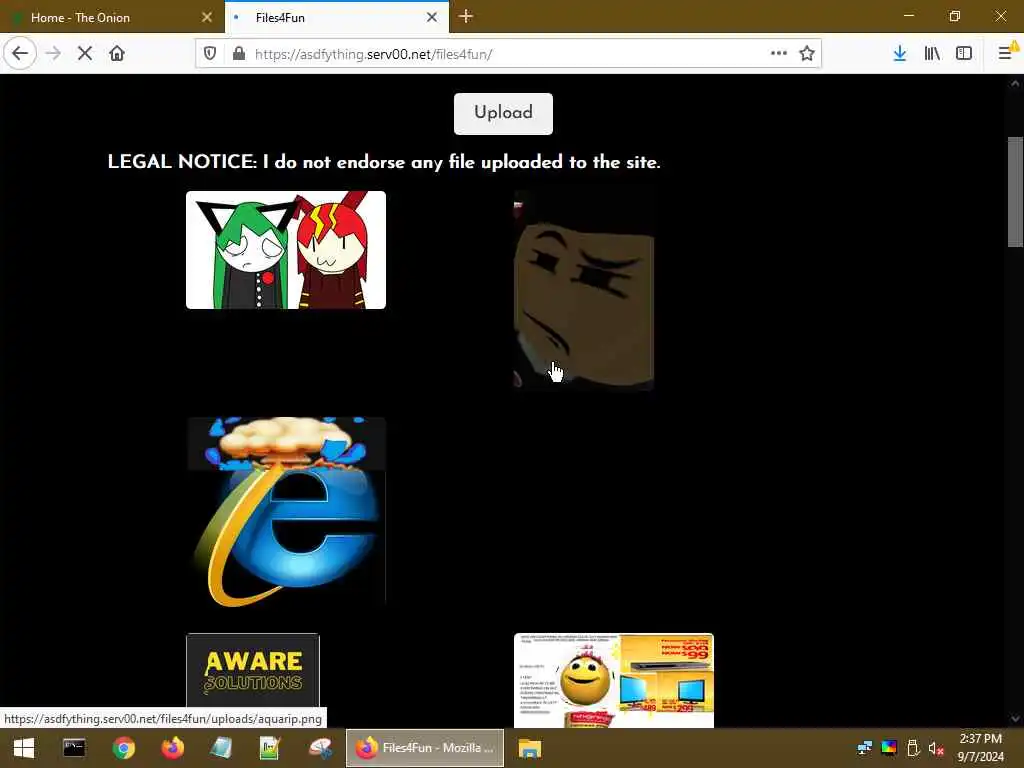
Task: Toggle the sidebar view
Action: 964,54
